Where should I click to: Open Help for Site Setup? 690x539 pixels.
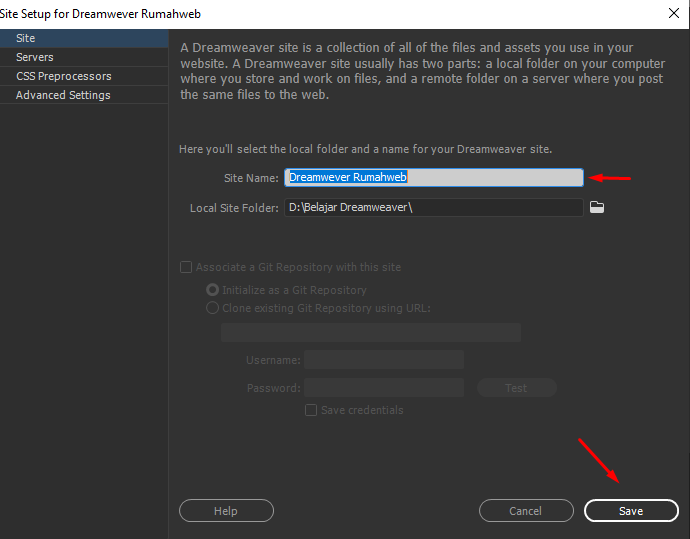[x=226, y=511]
